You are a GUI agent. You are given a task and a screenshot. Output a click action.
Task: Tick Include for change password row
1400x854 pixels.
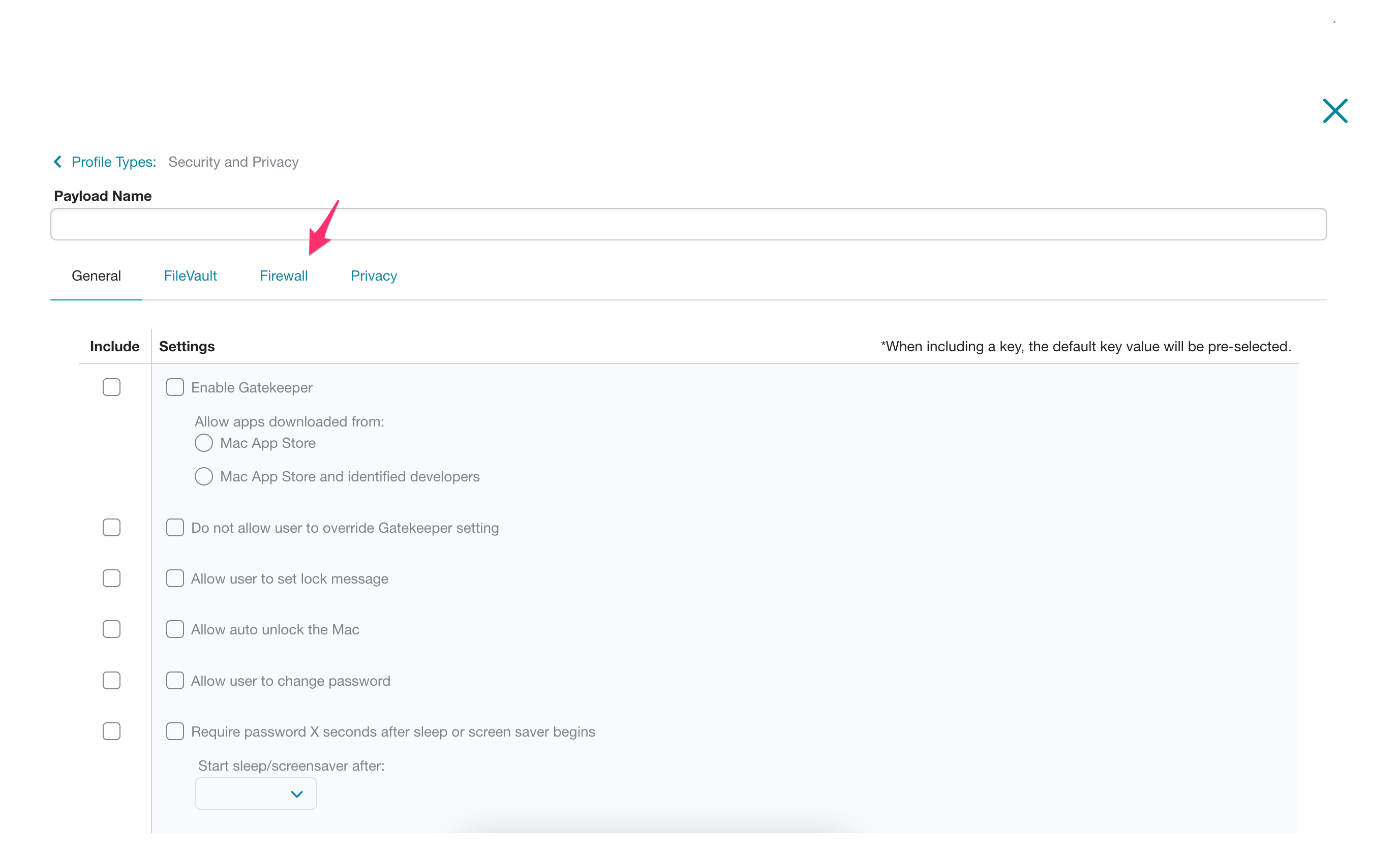point(111,681)
